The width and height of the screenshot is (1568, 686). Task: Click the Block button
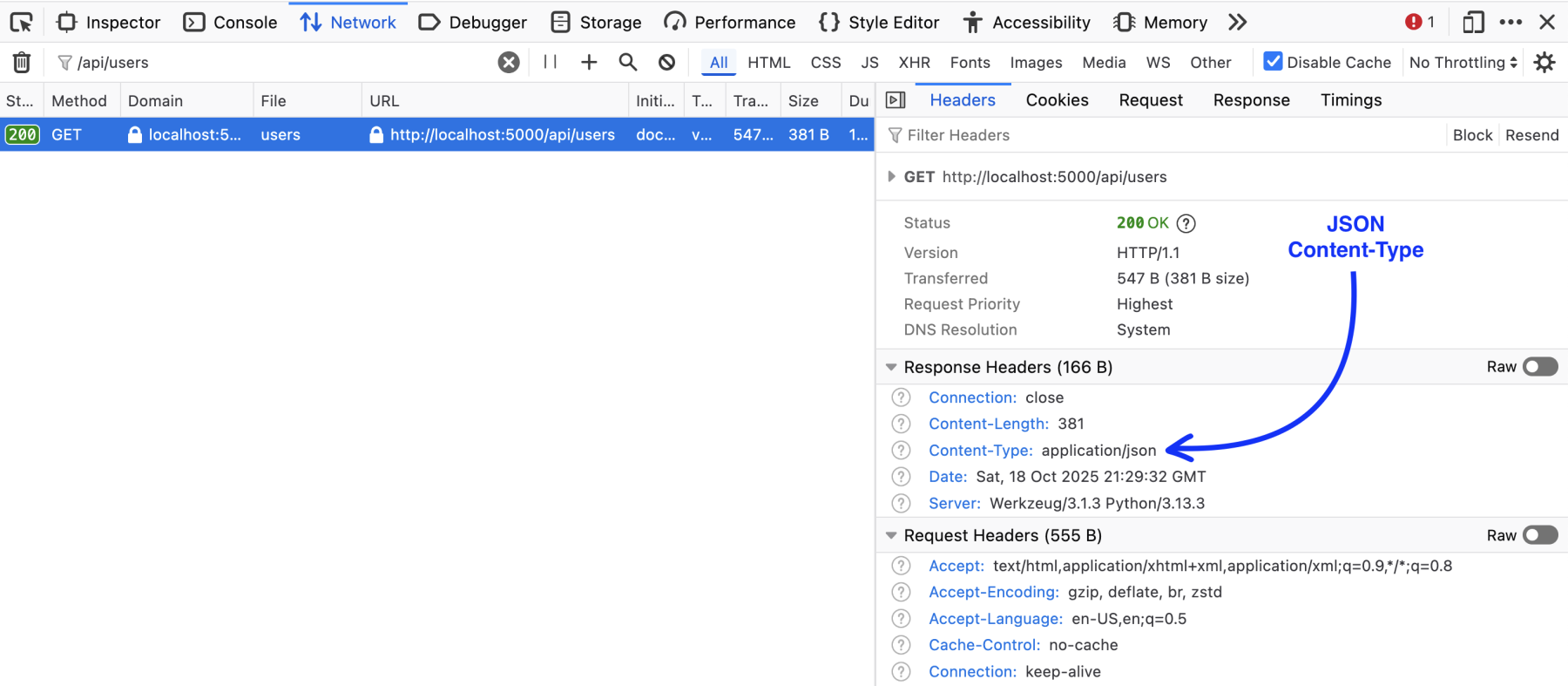(1472, 135)
